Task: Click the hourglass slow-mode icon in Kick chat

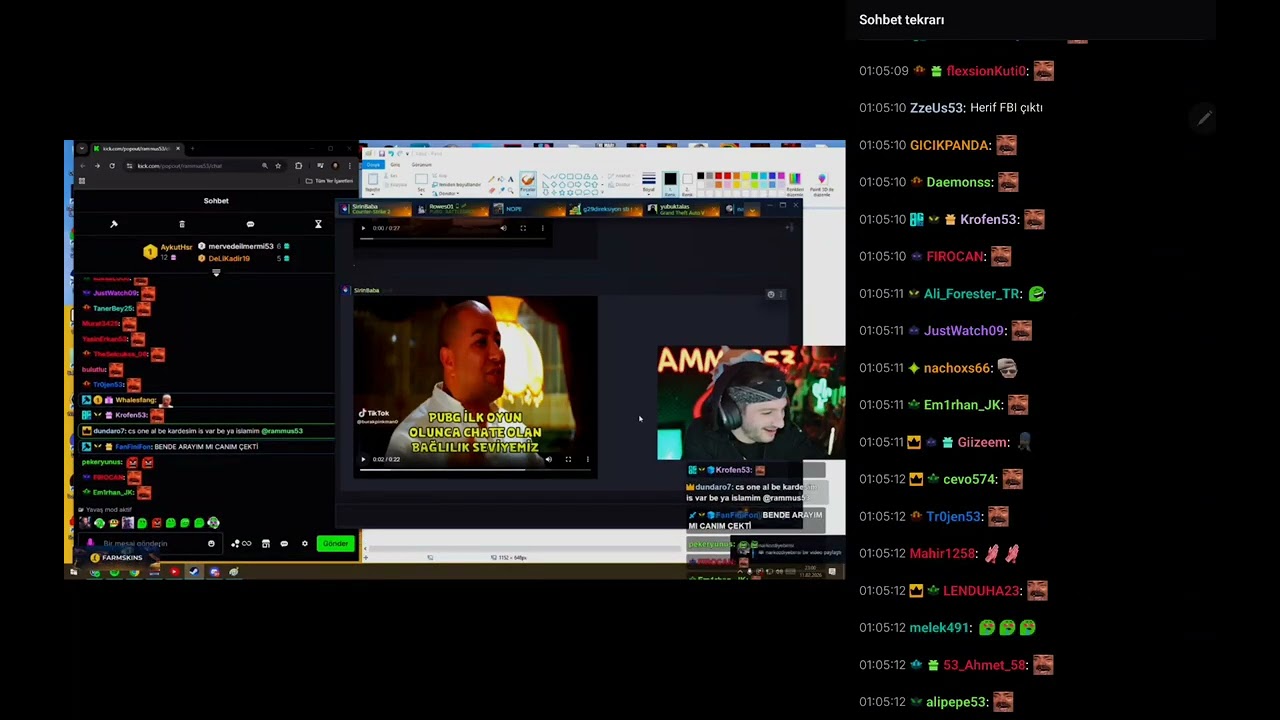Action: (x=318, y=224)
